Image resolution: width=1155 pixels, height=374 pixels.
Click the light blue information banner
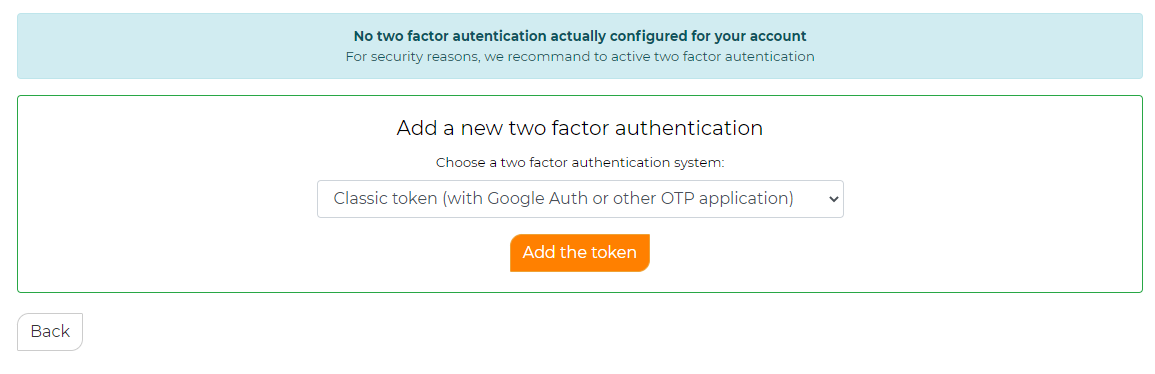tap(580, 46)
